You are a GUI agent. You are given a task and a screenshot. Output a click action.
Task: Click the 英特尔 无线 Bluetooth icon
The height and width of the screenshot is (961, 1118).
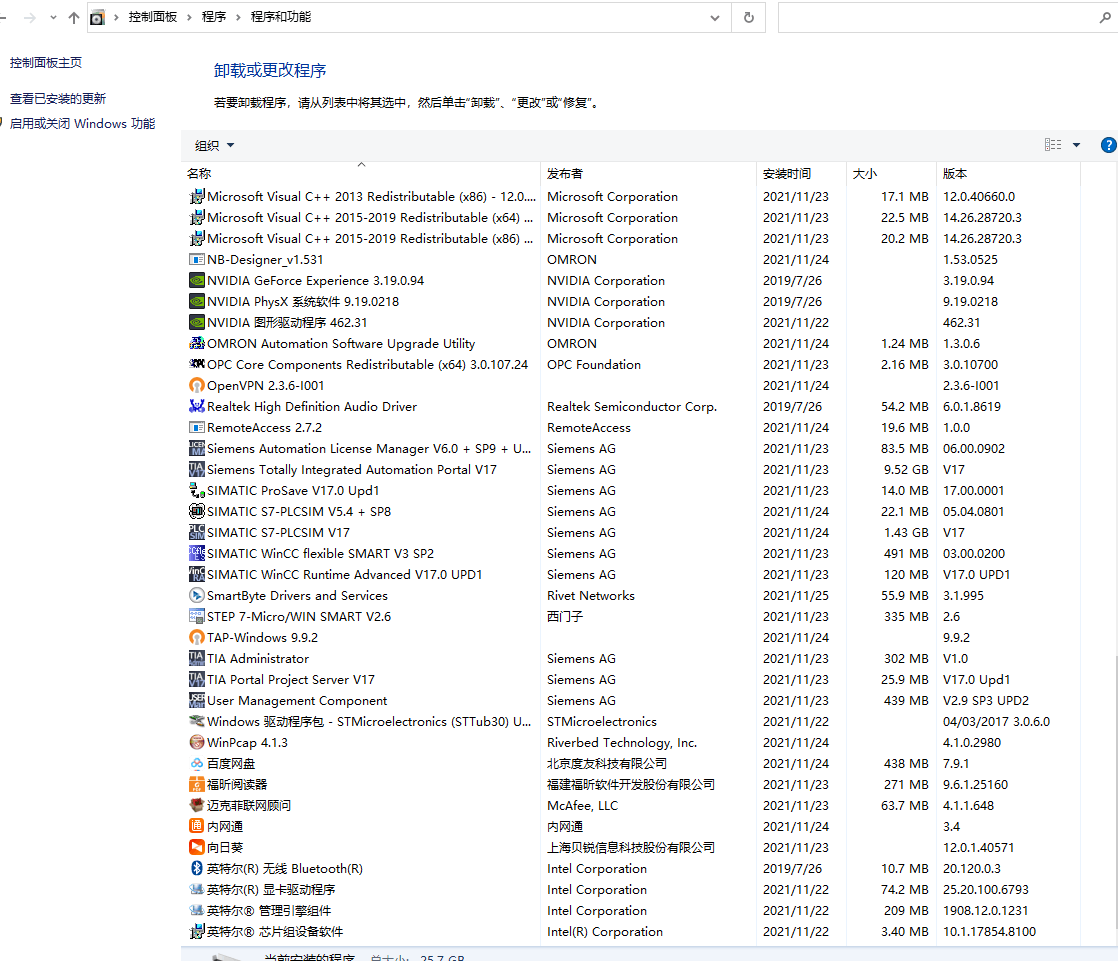pos(197,869)
